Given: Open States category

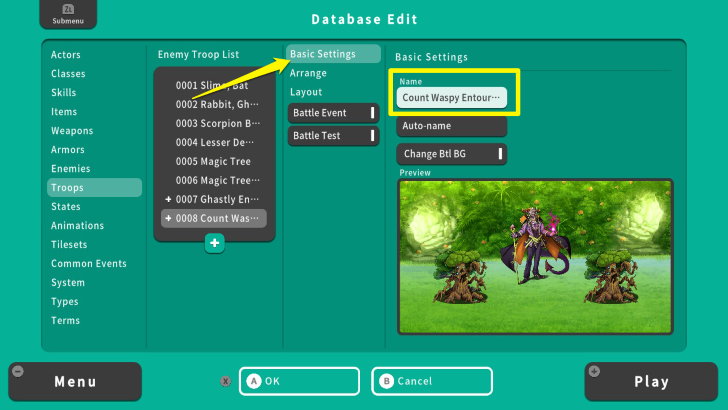Looking at the screenshot, I should pos(66,207).
